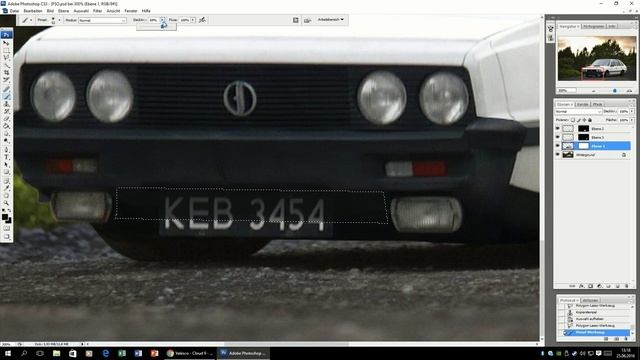
Task: Select the Zoom tool in the toolbox
Action: coord(6,203)
